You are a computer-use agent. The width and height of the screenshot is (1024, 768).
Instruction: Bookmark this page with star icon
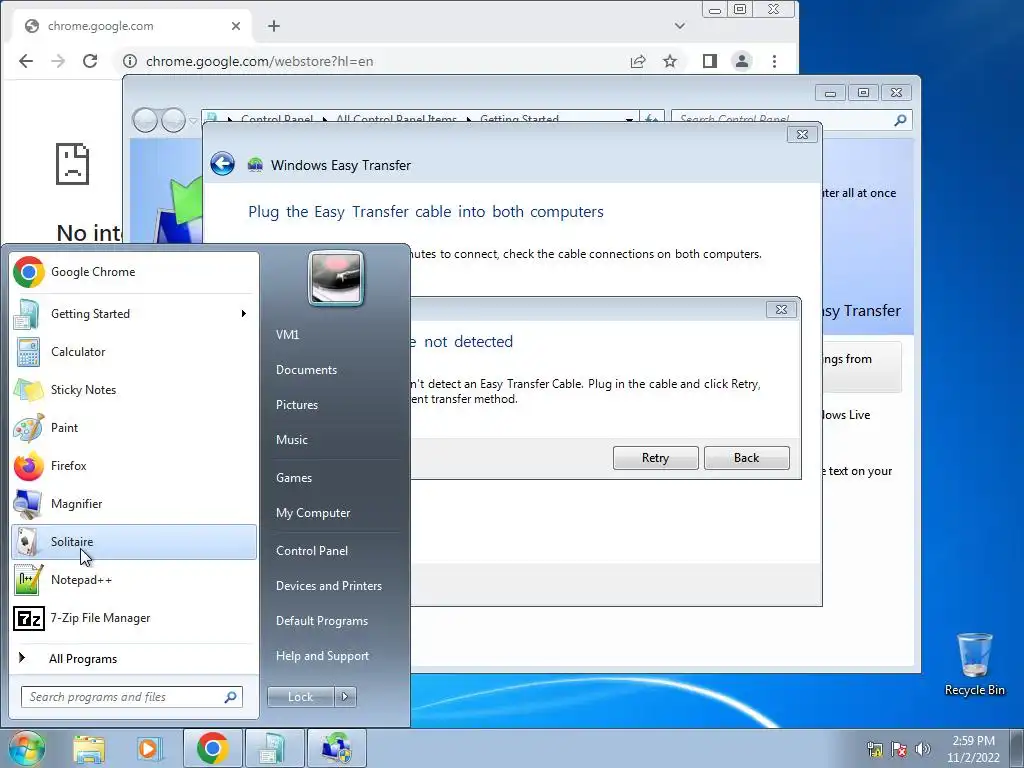[670, 61]
